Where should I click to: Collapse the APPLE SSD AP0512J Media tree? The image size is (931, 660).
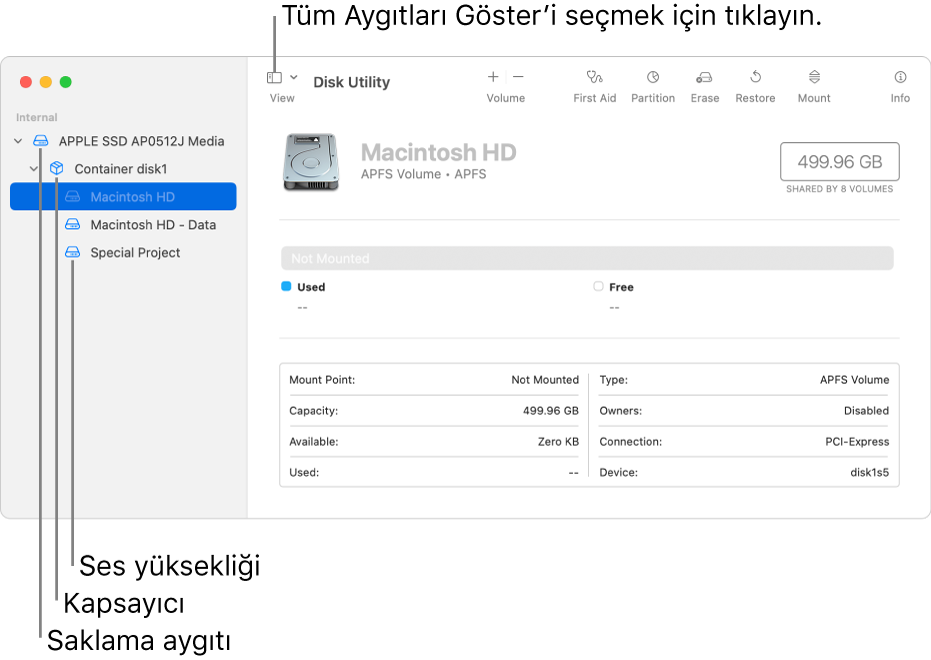click(x=18, y=141)
